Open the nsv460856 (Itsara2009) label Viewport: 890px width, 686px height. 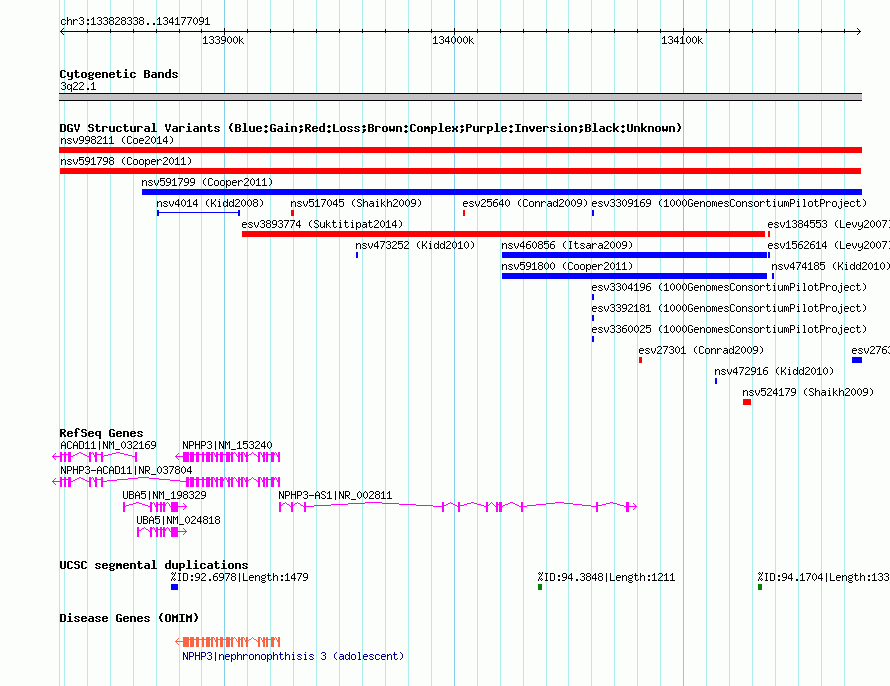click(567, 245)
